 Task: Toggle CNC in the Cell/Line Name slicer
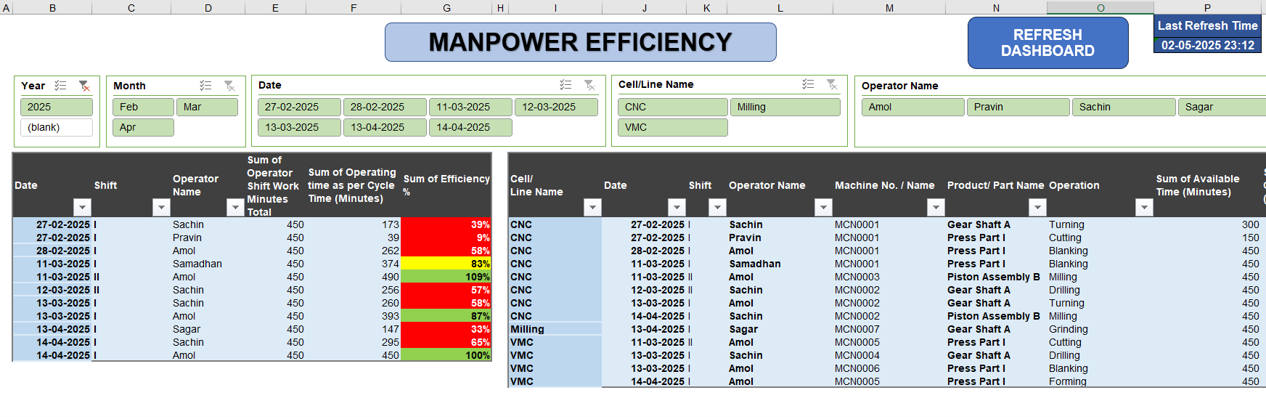(x=673, y=107)
